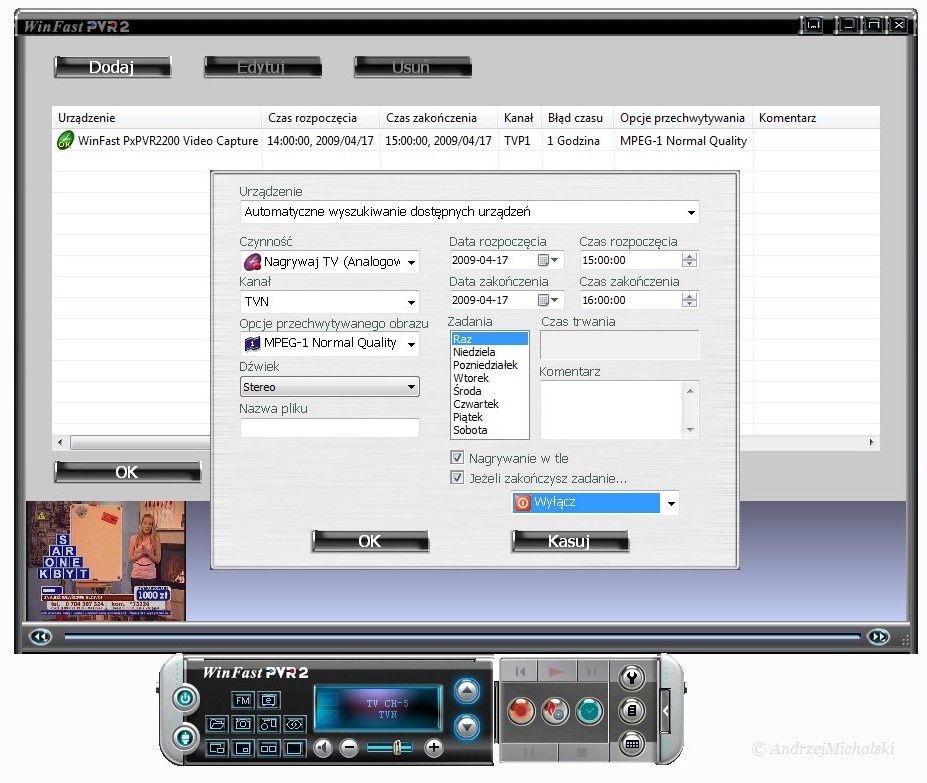Screen dimensions: 927x783
Task: Mute audio with the speaker icon
Action: click(323, 748)
